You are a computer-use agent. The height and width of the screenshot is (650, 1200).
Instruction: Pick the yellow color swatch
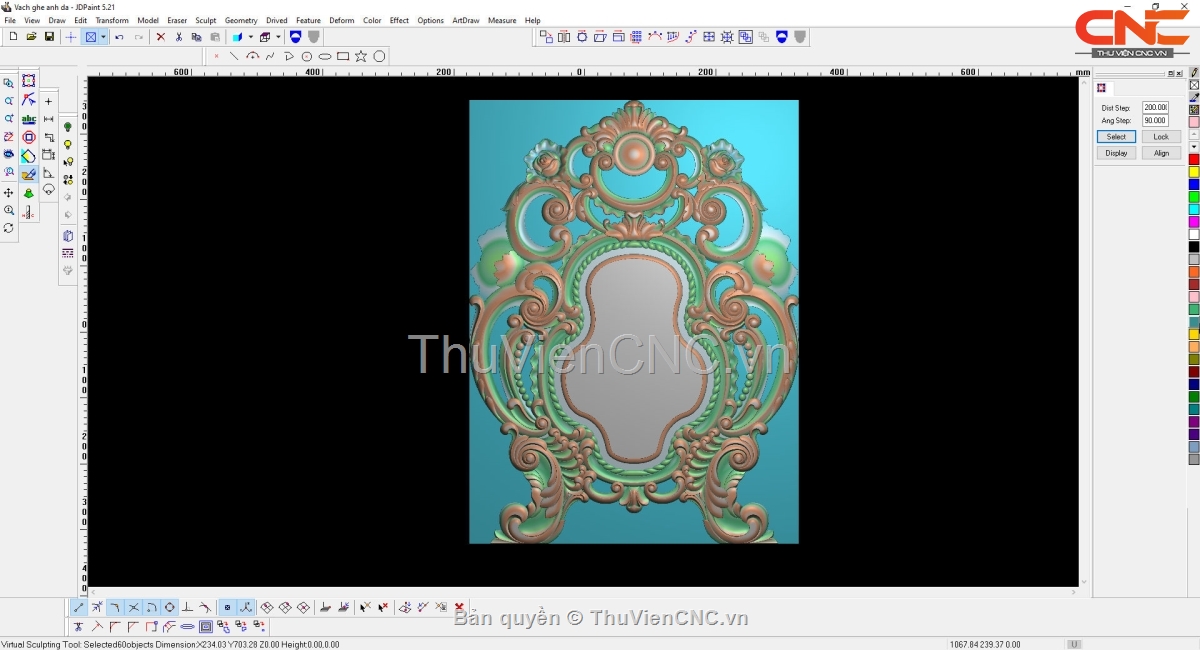tap(1194, 172)
